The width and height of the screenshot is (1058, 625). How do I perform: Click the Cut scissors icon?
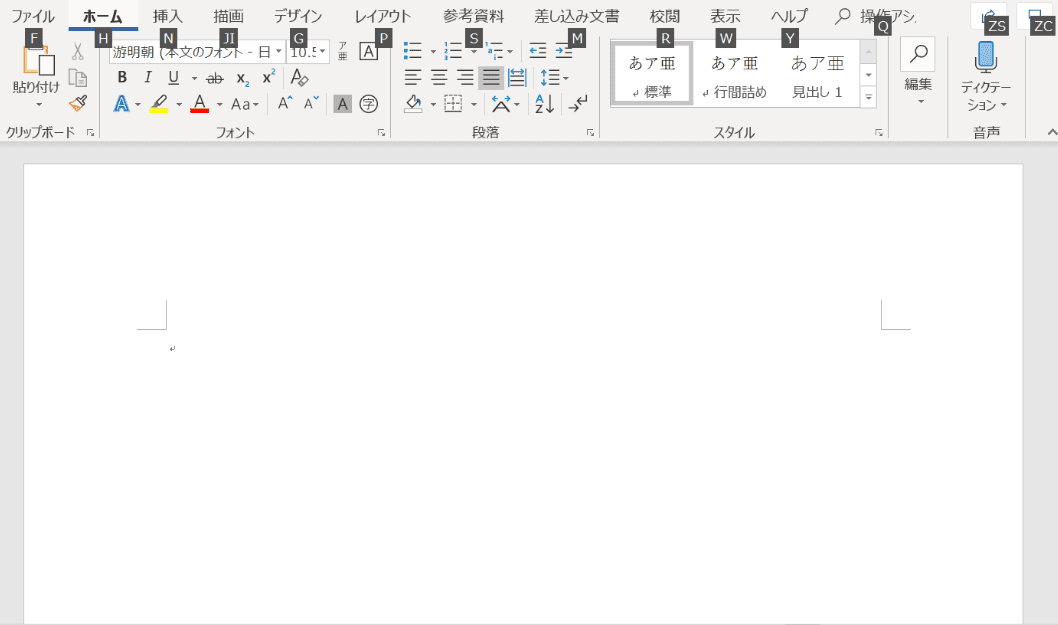[x=78, y=52]
